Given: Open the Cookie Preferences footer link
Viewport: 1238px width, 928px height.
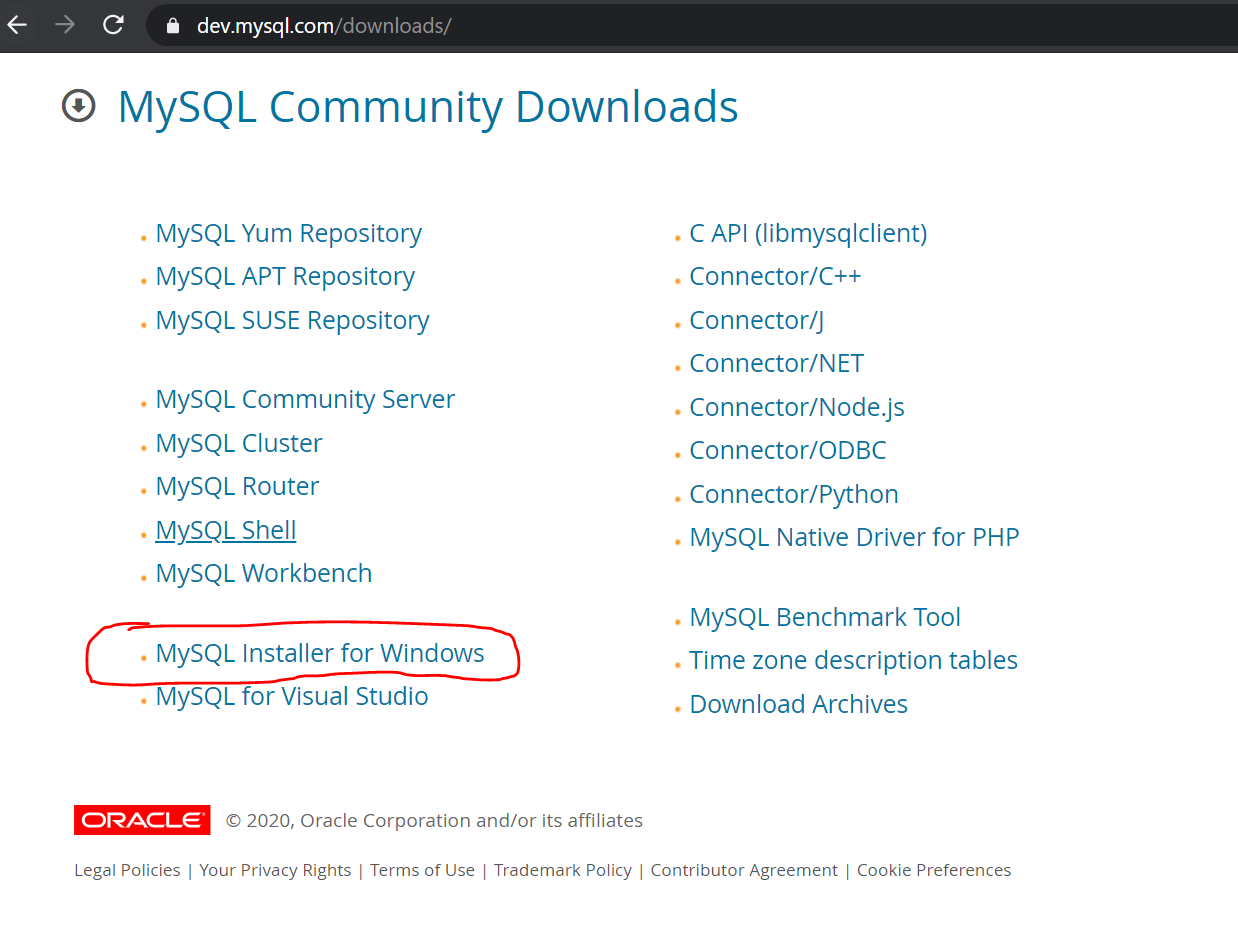Looking at the screenshot, I should pyautogui.click(x=934, y=871).
